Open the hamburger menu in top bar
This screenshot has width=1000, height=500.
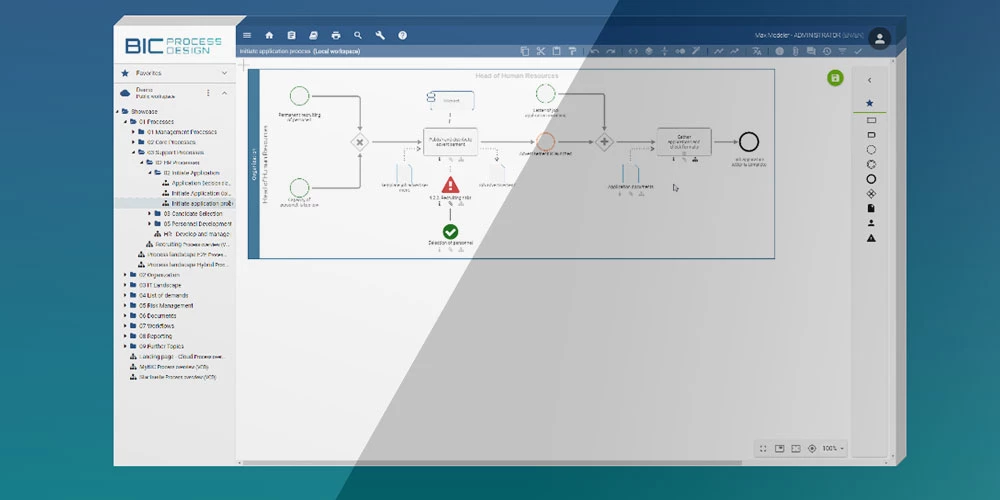coord(247,35)
